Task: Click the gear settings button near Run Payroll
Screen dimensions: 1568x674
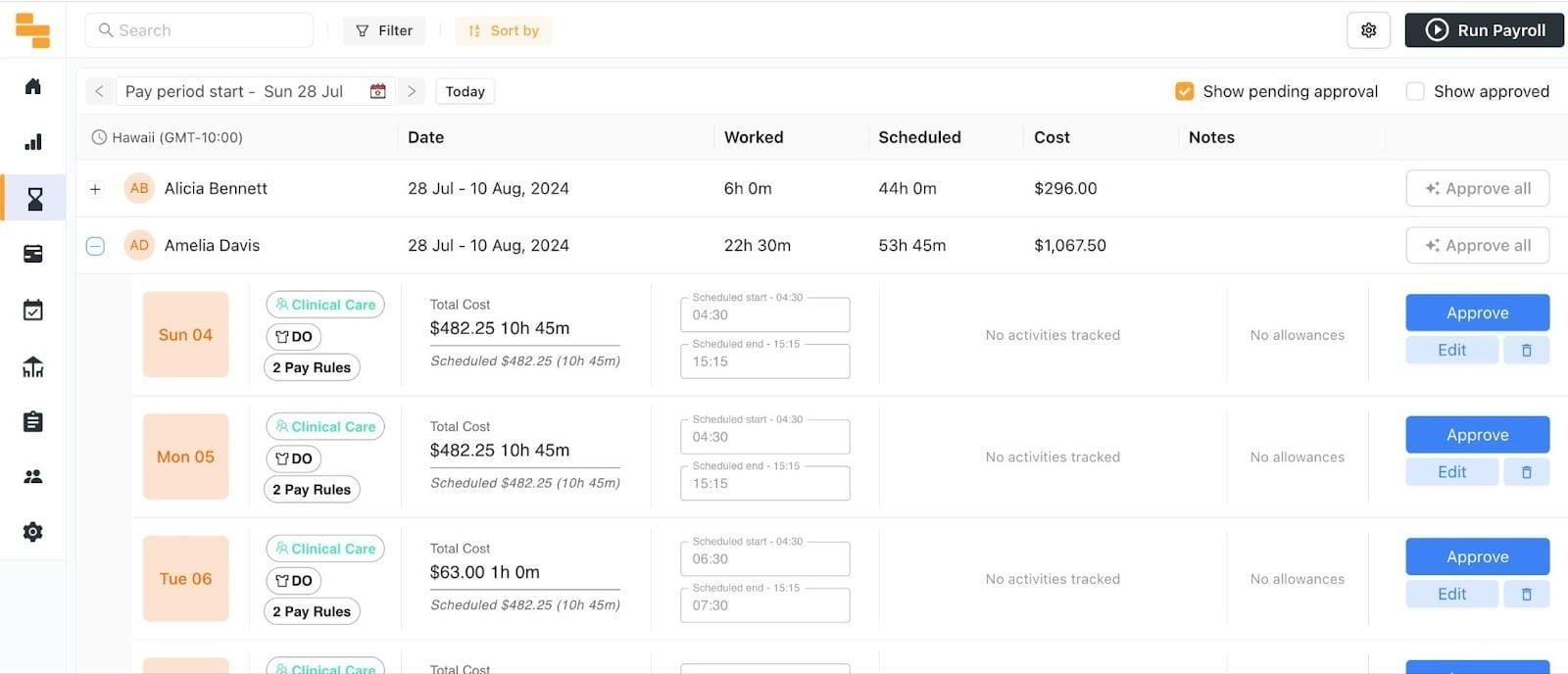Action: pyautogui.click(x=1368, y=30)
